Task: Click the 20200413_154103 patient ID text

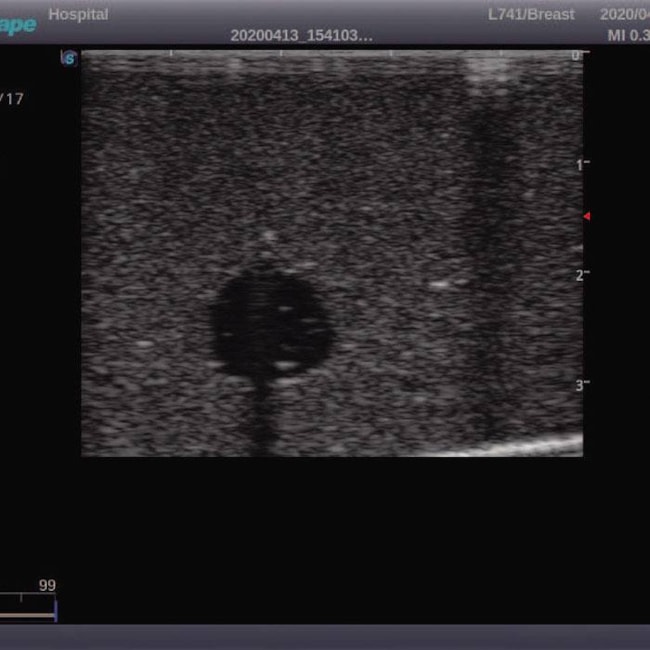Action: point(301,35)
